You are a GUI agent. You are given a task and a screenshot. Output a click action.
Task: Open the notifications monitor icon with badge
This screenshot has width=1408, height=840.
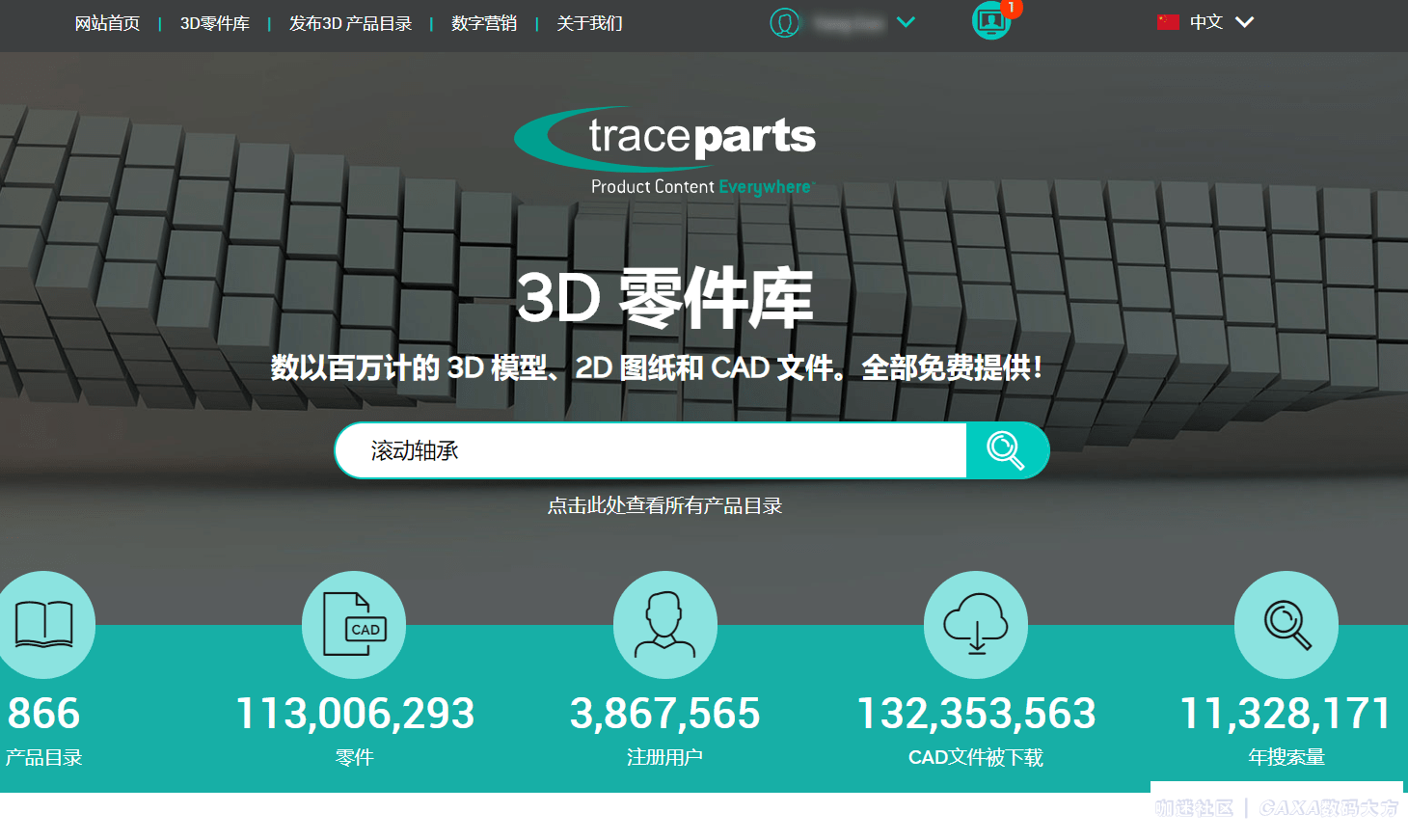point(991,20)
